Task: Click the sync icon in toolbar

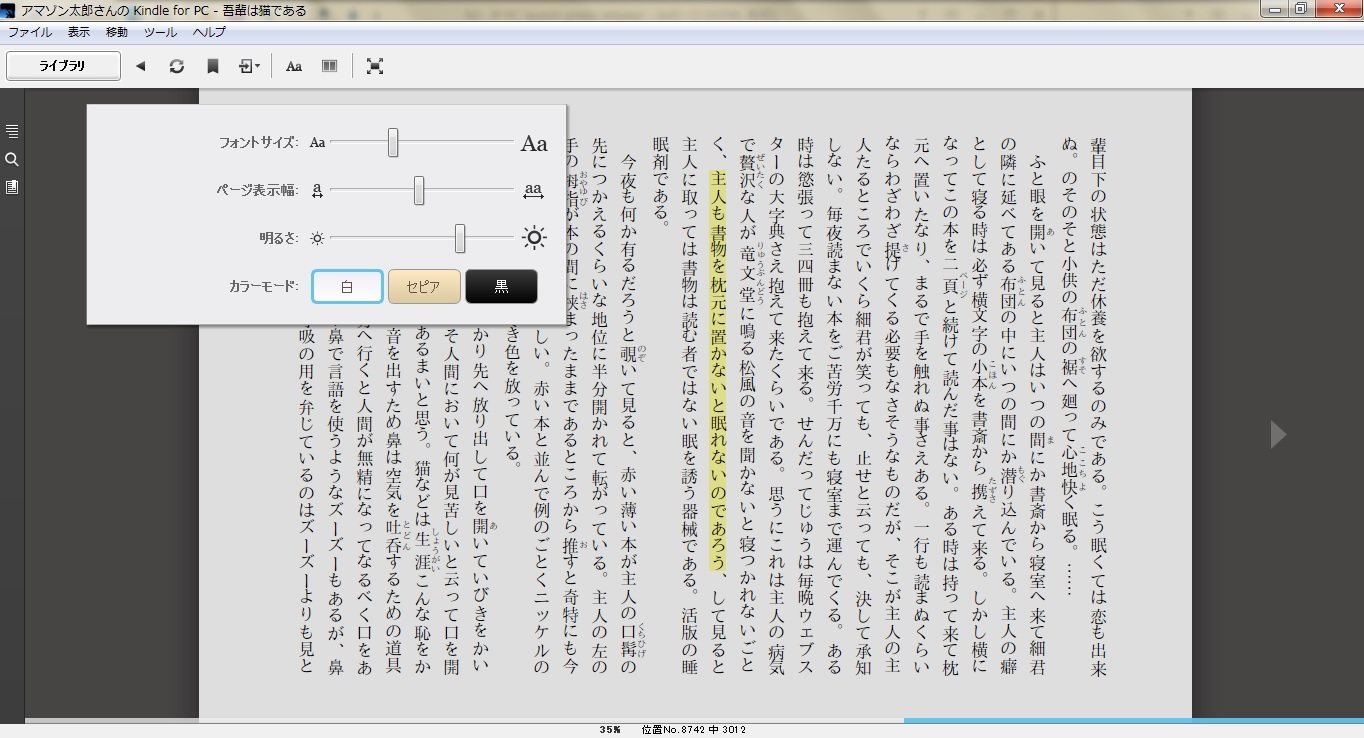Action: (177, 66)
